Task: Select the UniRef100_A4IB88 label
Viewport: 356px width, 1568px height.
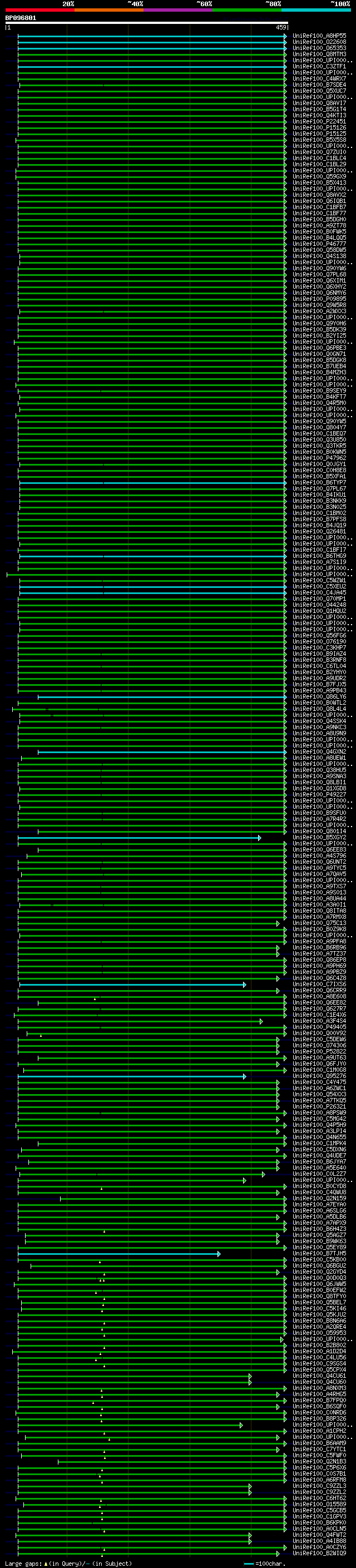Action: 319,1541
